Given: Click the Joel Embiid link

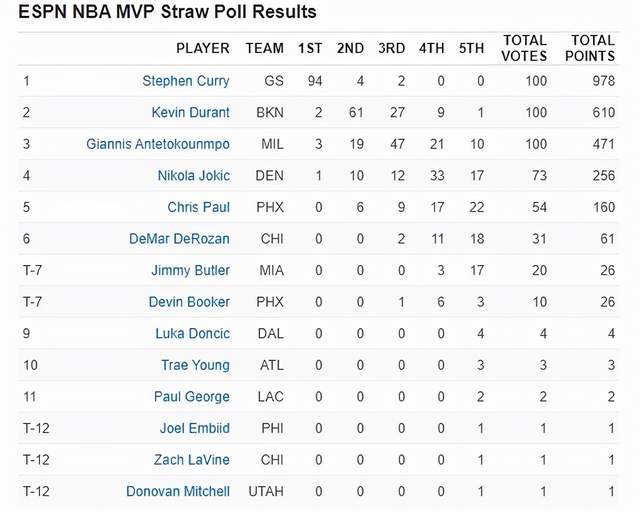Looking at the screenshot, I should (x=195, y=428).
